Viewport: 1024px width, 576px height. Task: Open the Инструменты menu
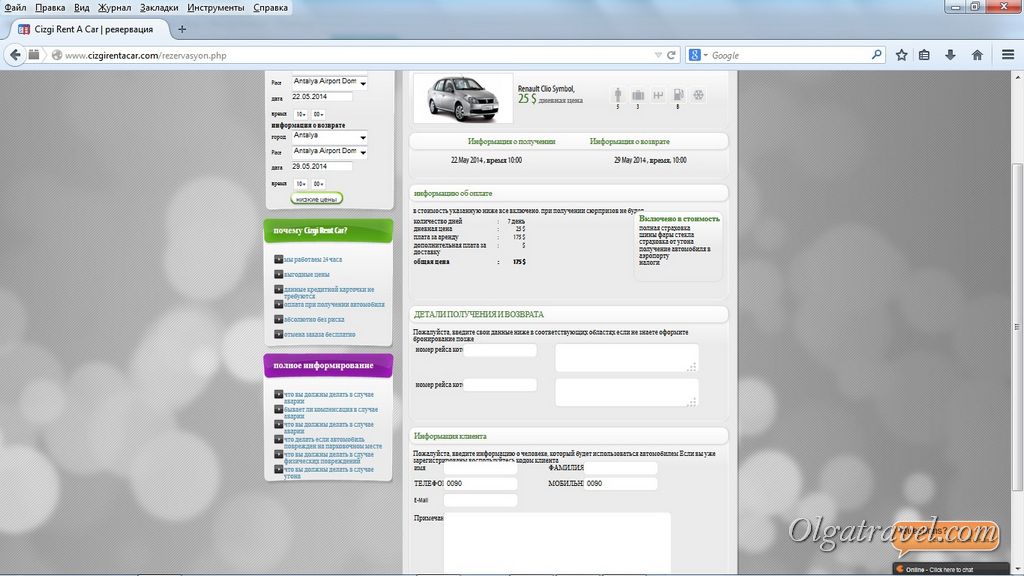click(215, 7)
